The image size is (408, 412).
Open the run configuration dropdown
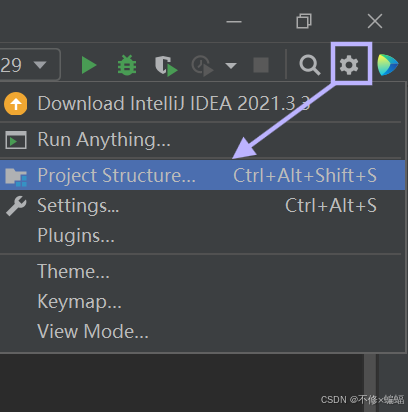coord(30,64)
